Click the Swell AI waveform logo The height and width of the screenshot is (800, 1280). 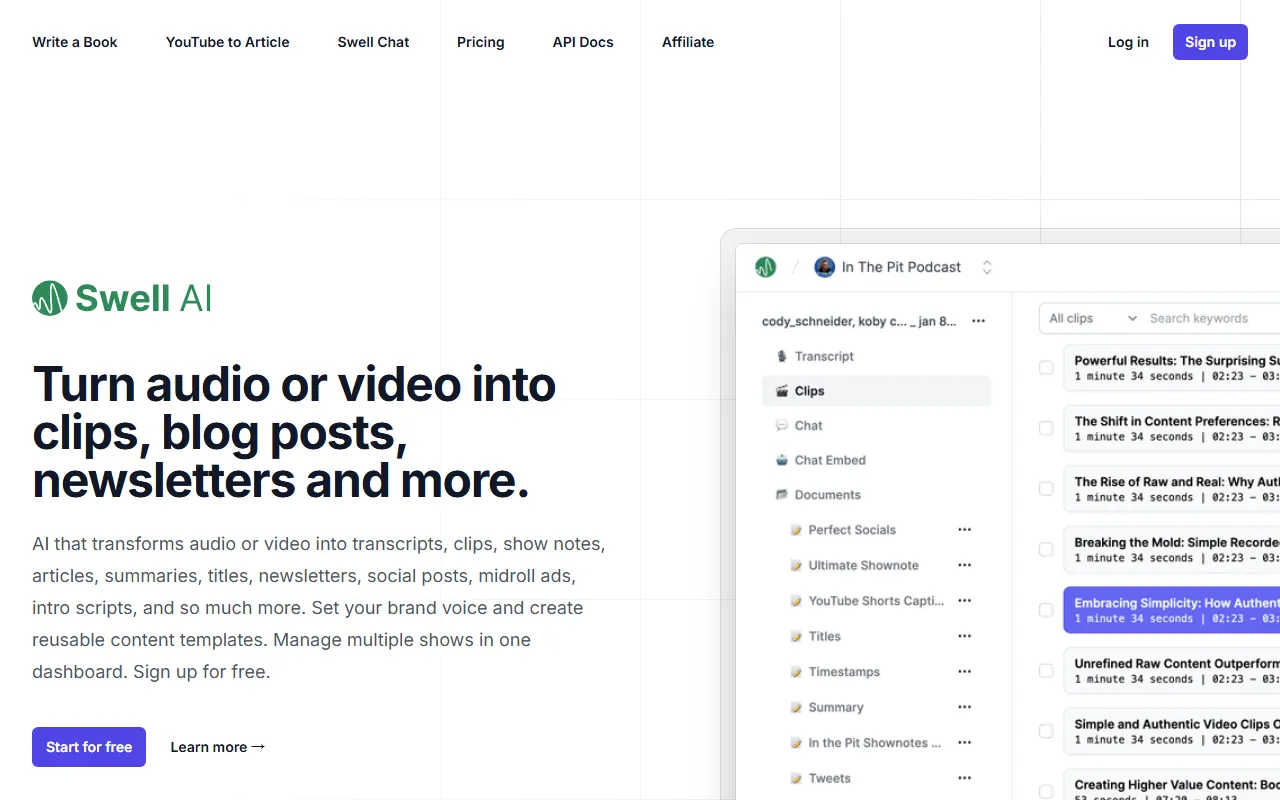coord(50,298)
